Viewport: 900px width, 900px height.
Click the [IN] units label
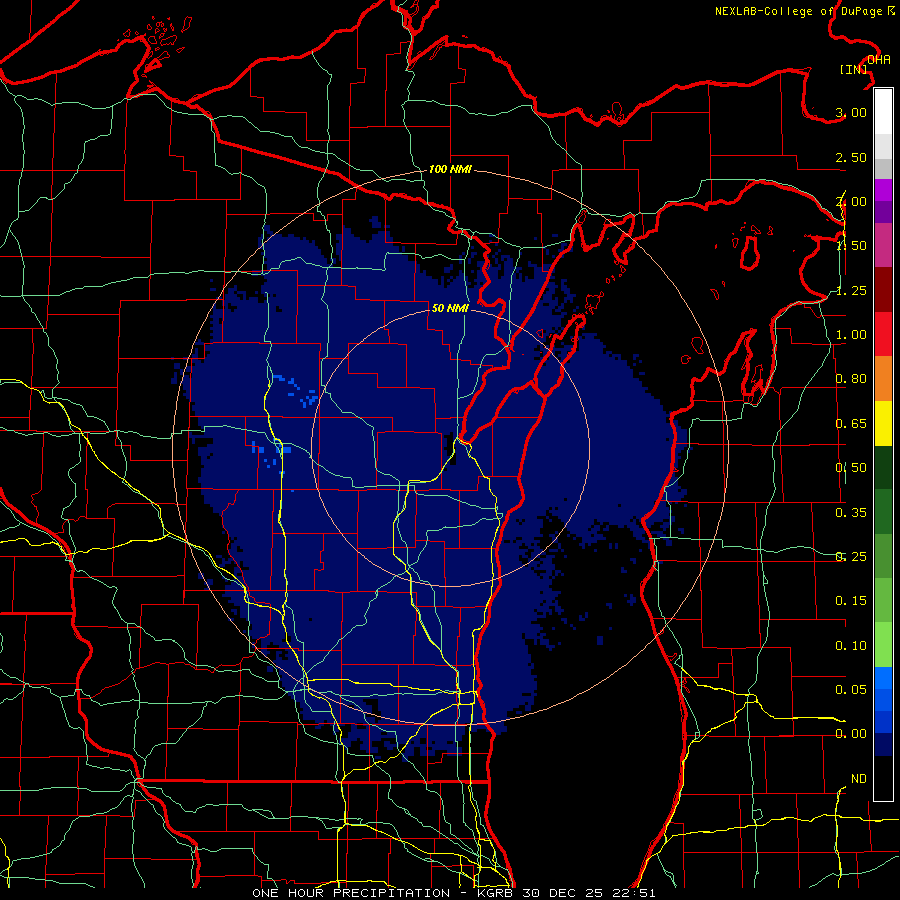(x=854, y=69)
